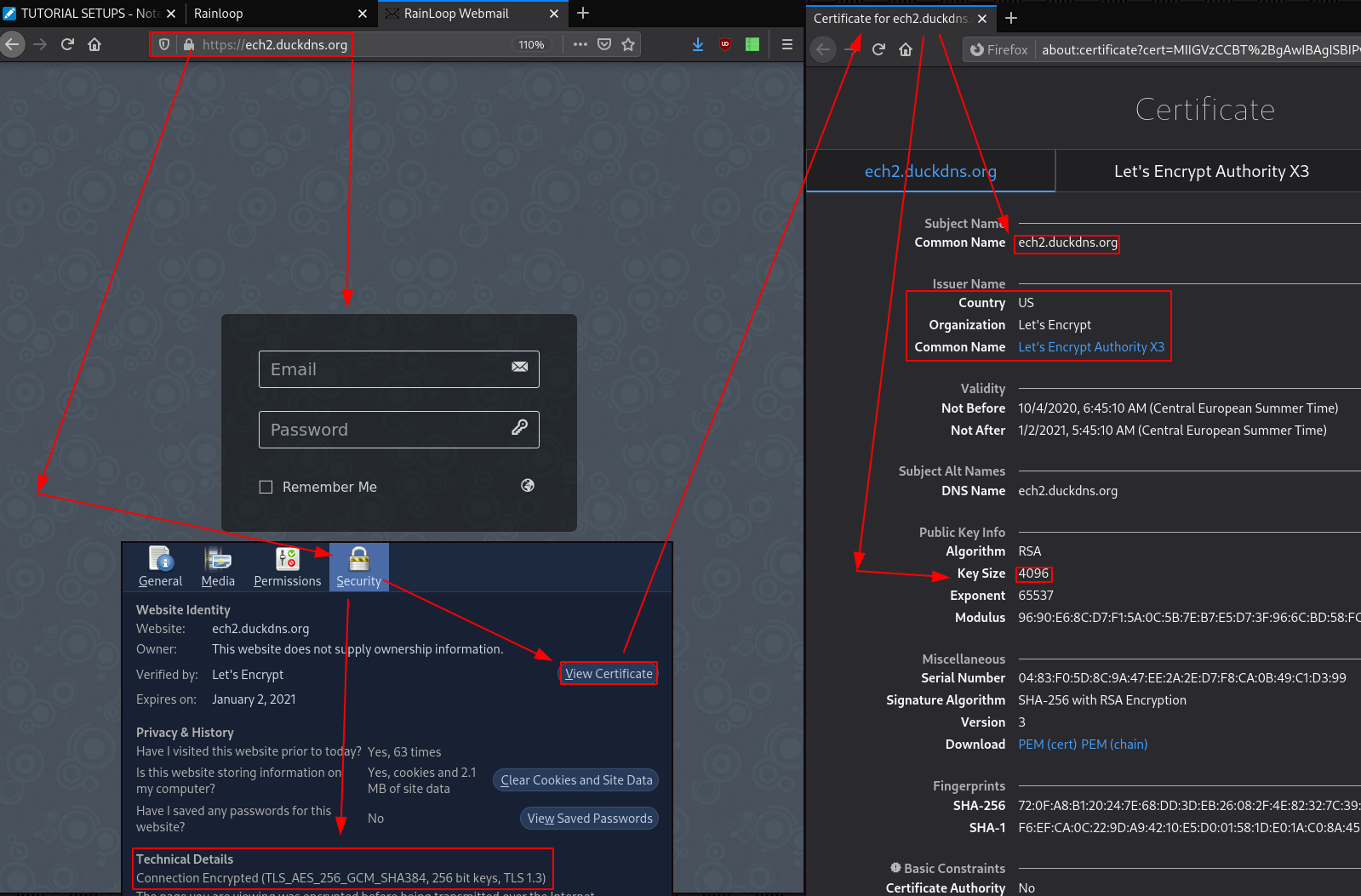The width and height of the screenshot is (1361, 896).
Task: Click the globe language icon on login form
Action: tap(528, 485)
